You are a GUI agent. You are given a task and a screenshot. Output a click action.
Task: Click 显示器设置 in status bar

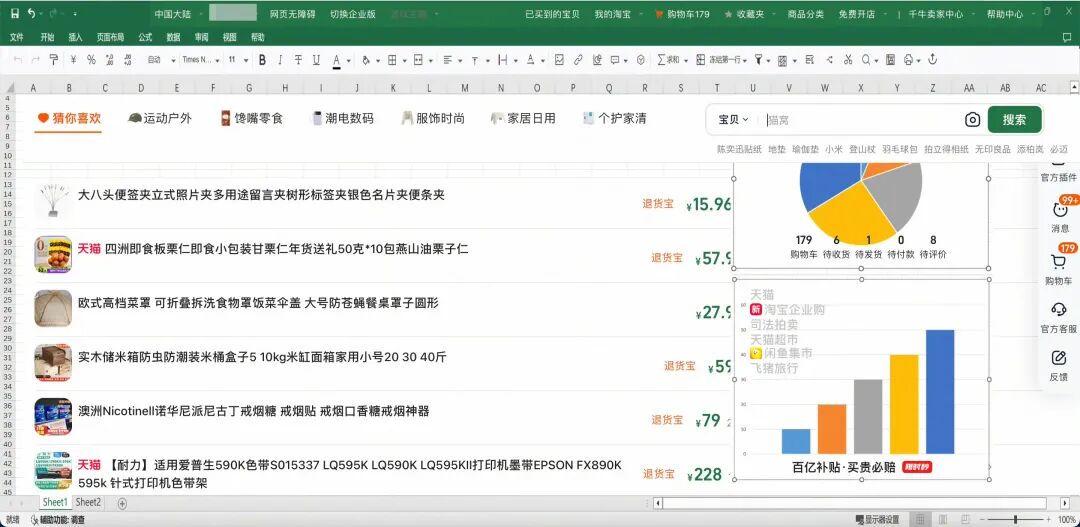click(878, 519)
